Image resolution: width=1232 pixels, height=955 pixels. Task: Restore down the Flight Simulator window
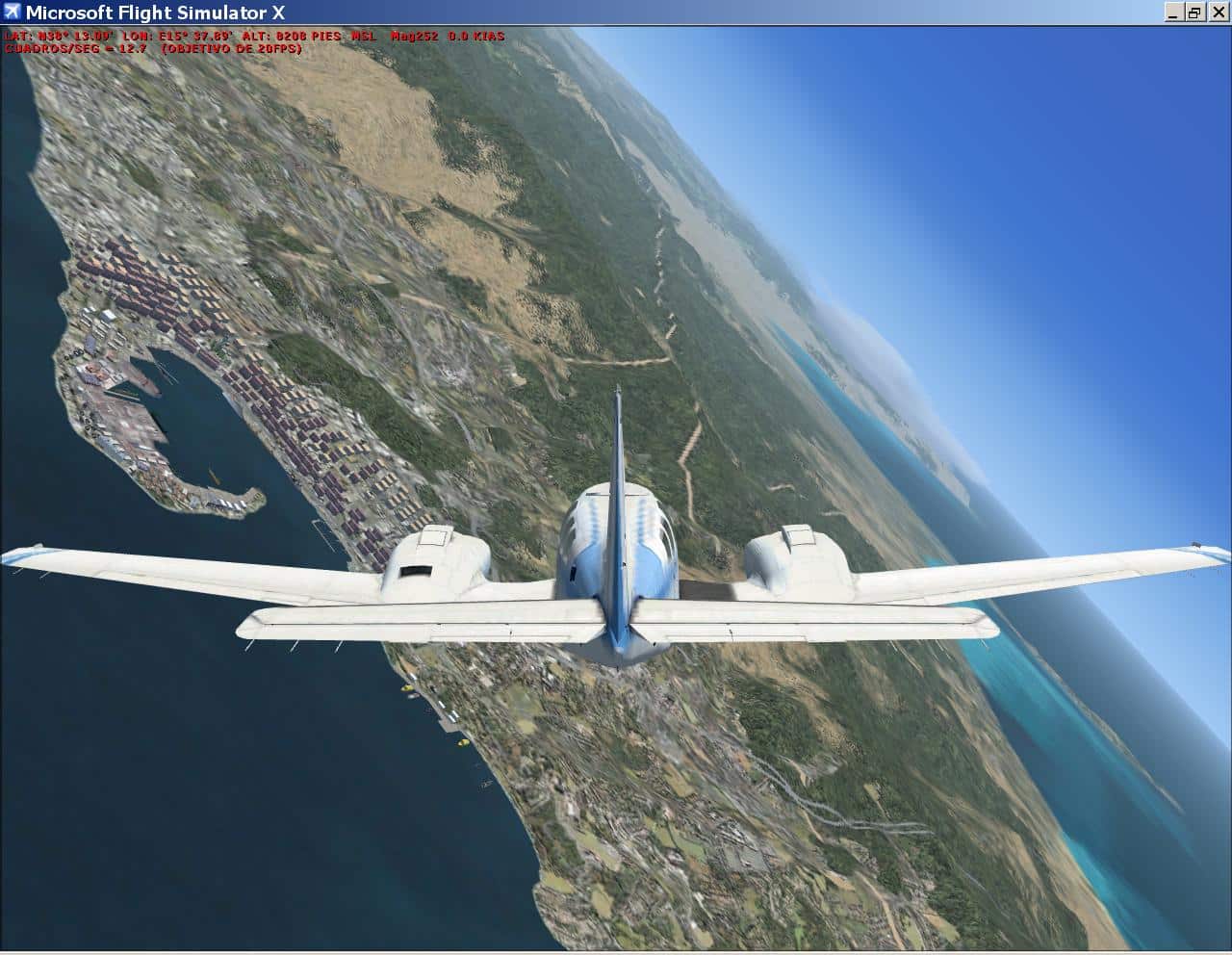tap(1194, 13)
